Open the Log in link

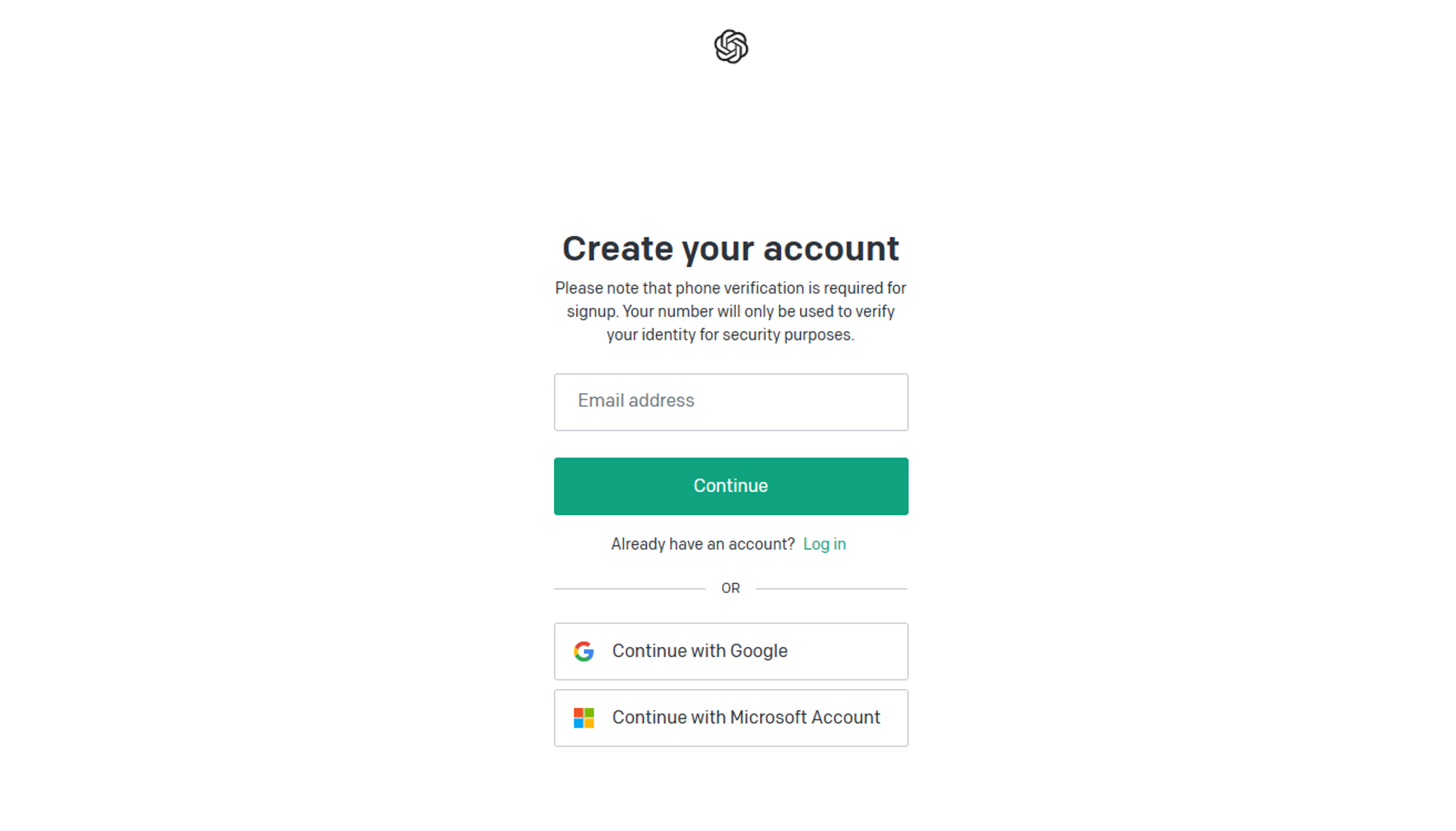click(824, 544)
